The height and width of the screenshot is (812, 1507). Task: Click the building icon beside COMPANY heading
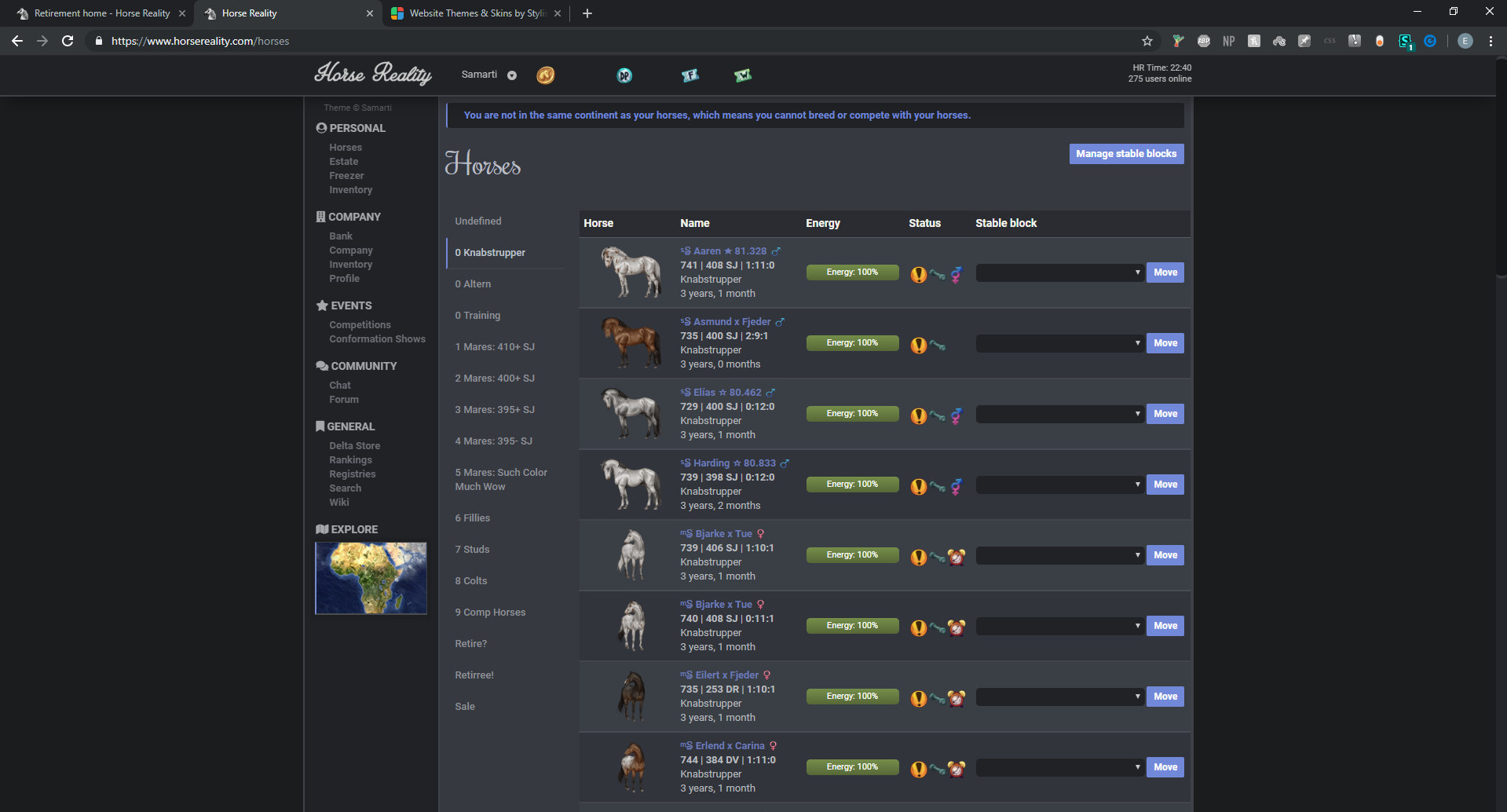(x=320, y=216)
